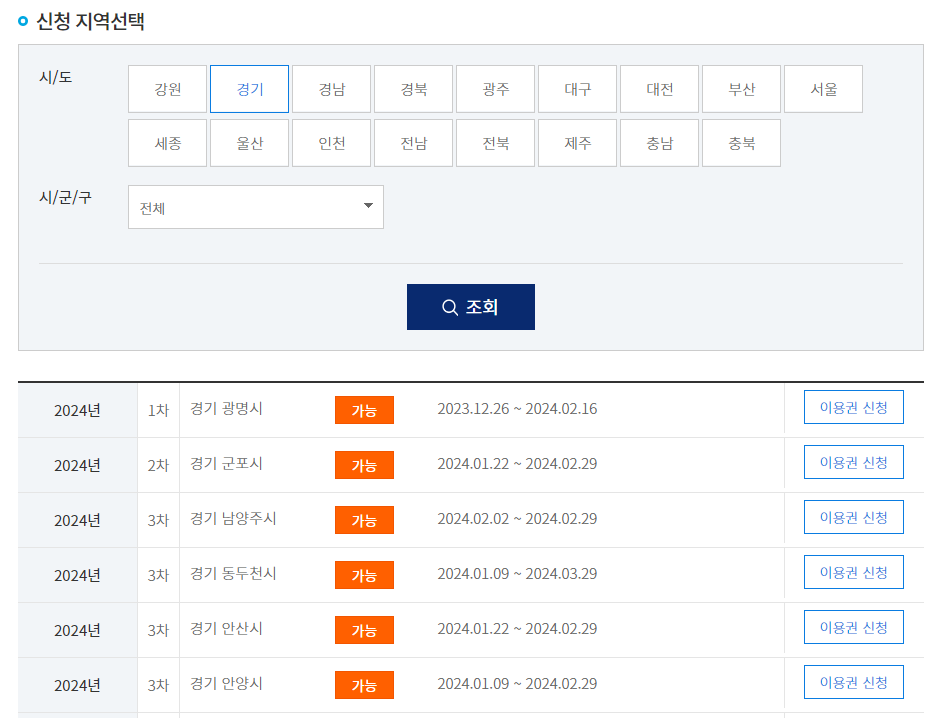This screenshot has height=718, width=929.
Task: Select the 인천 region button
Action: coord(331,143)
